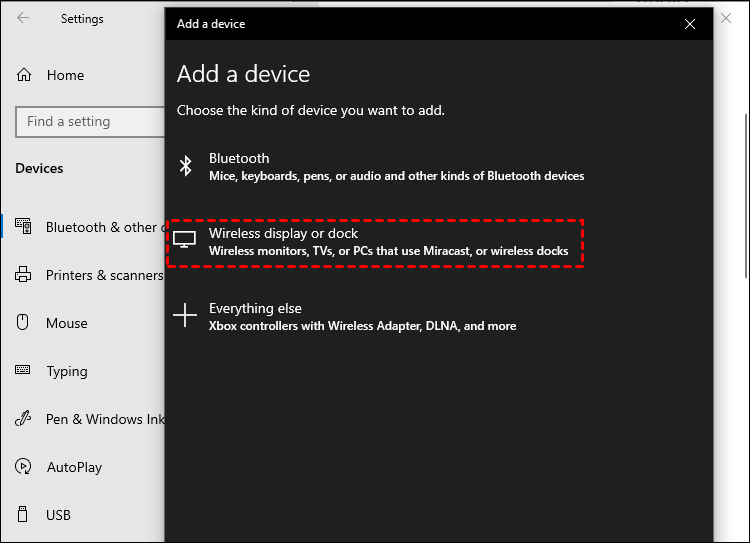Image resolution: width=750 pixels, height=543 pixels.
Task: Click the USB icon in sidebar
Action: [24, 515]
